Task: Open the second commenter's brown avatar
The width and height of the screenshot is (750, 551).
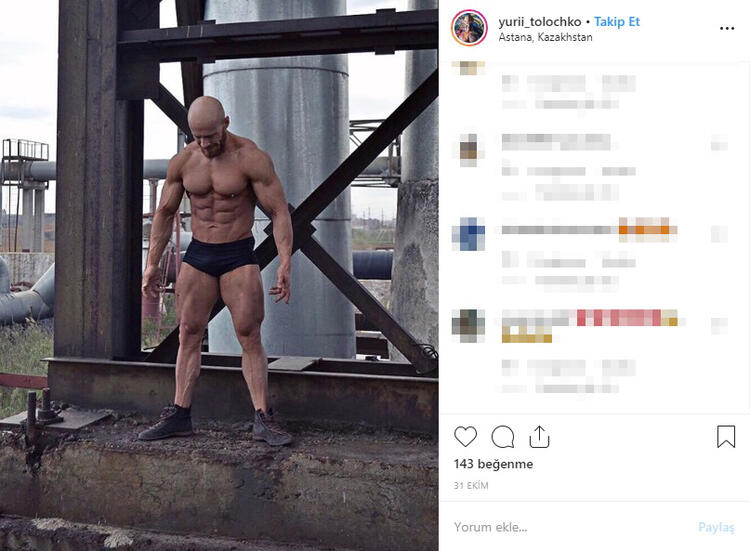Action: tap(469, 150)
